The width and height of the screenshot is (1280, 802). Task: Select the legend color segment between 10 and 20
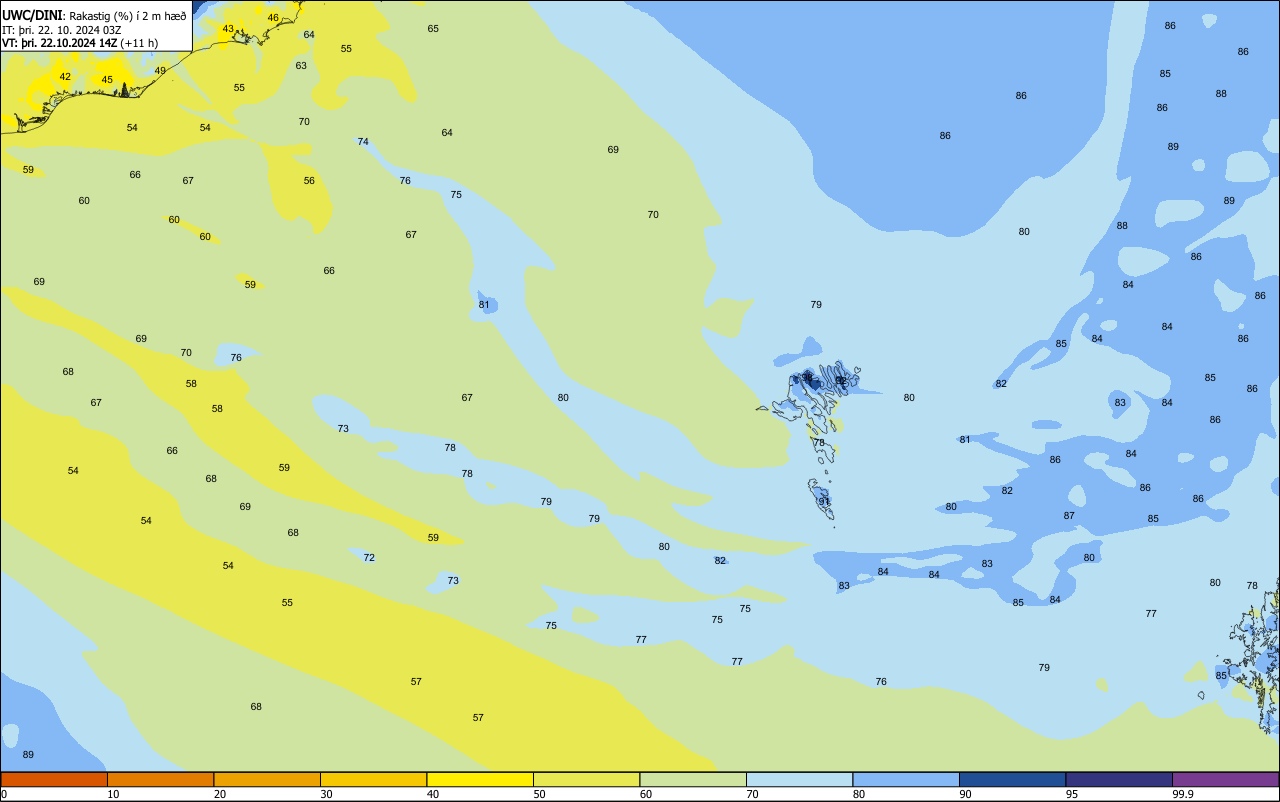point(160,779)
